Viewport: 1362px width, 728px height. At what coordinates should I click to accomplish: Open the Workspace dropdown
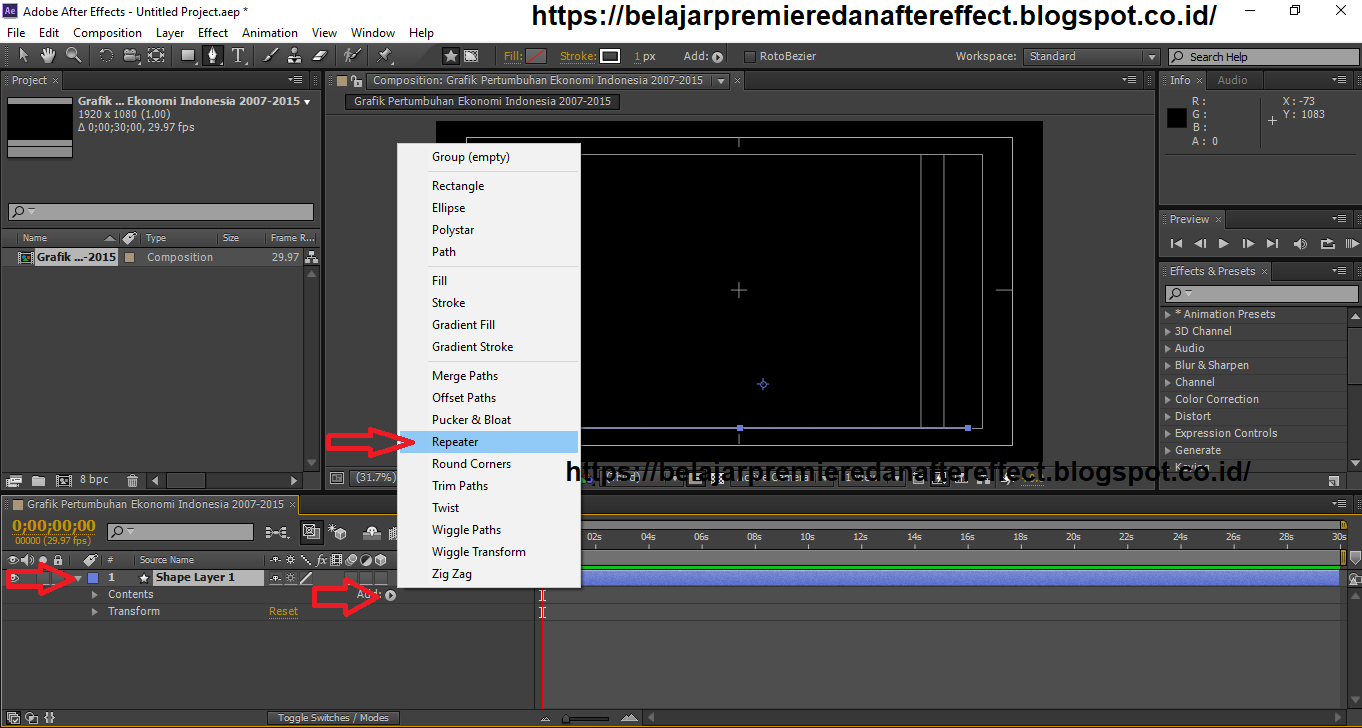1090,56
